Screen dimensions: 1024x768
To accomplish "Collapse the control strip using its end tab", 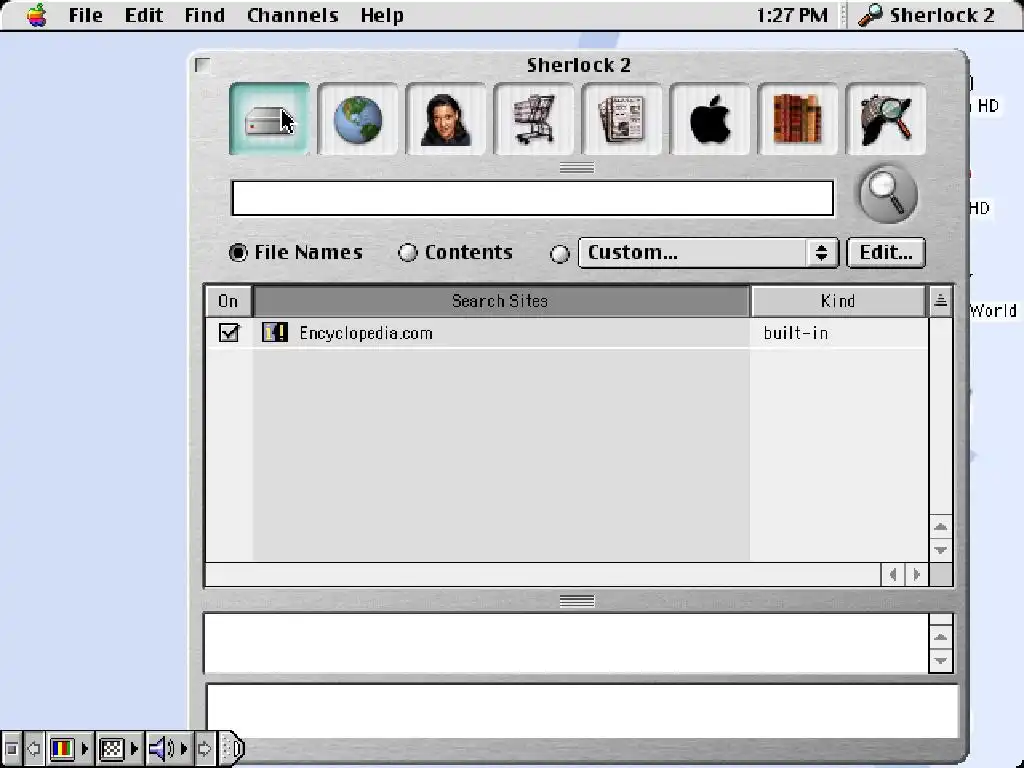I will [x=232, y=748].
